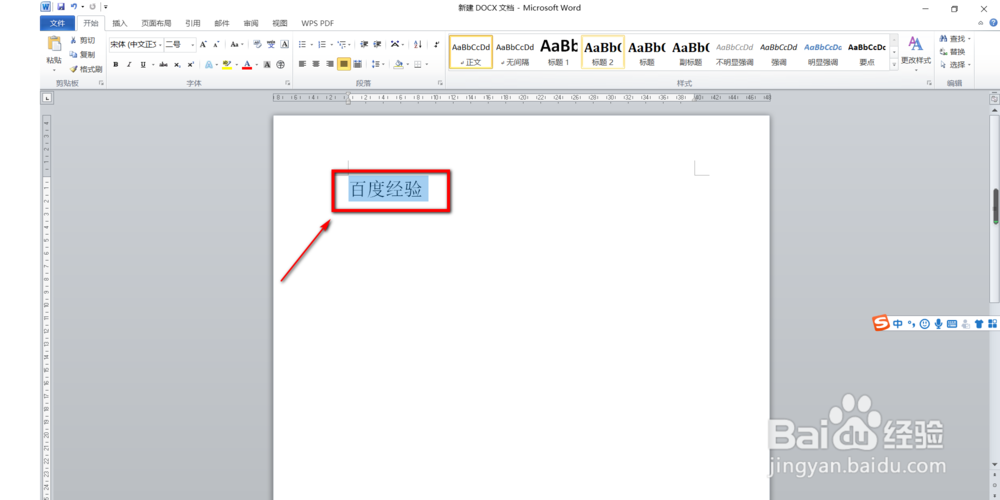Open the Change Case (Aa) dropdown
The height and width of the screenshot is (500, 1000).
237,45
